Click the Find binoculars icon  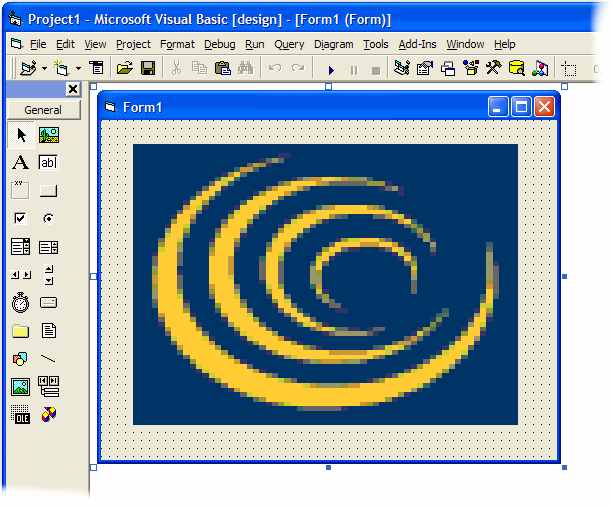(x=246, y=68)
